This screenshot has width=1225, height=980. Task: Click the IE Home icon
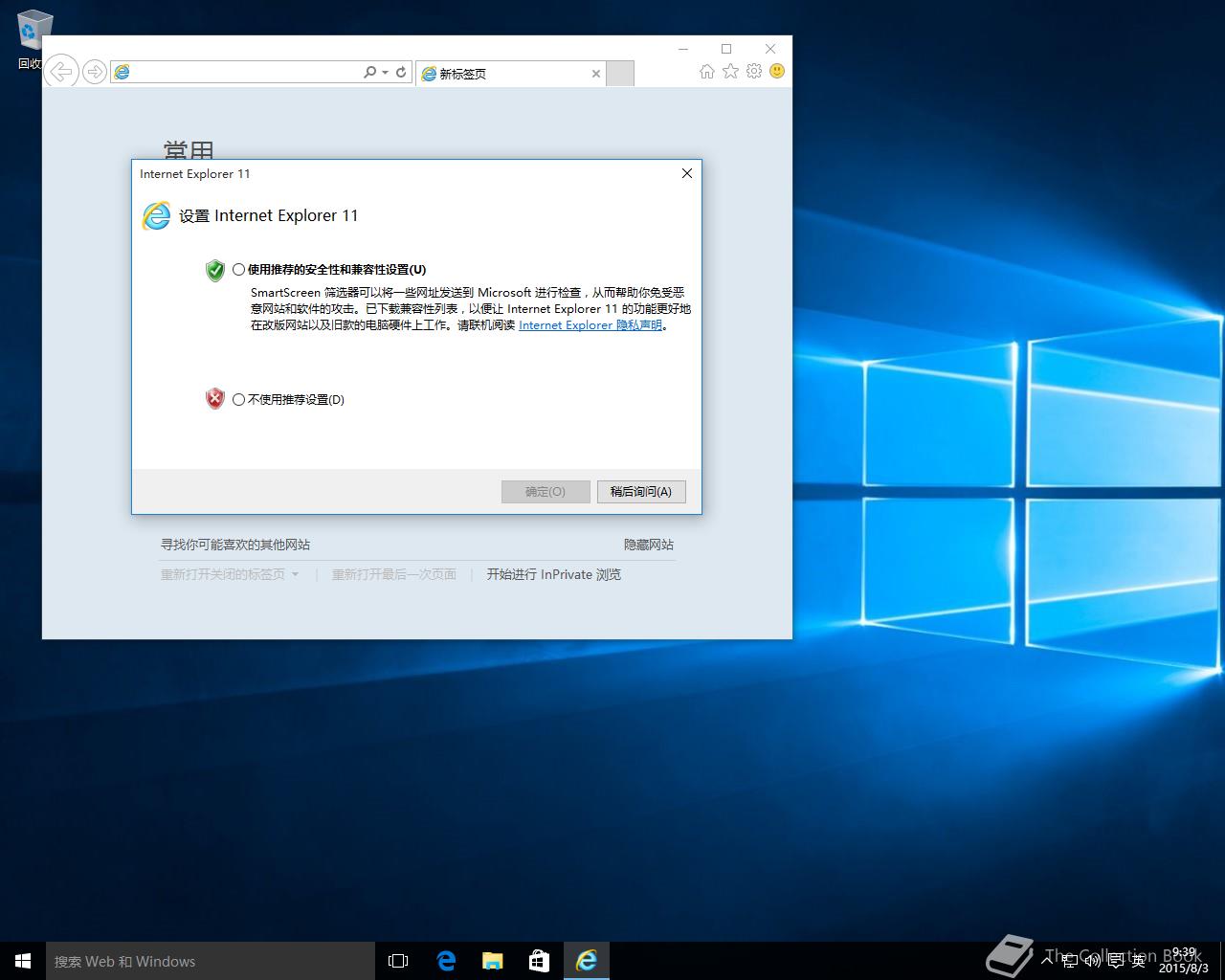pos(706,72)
